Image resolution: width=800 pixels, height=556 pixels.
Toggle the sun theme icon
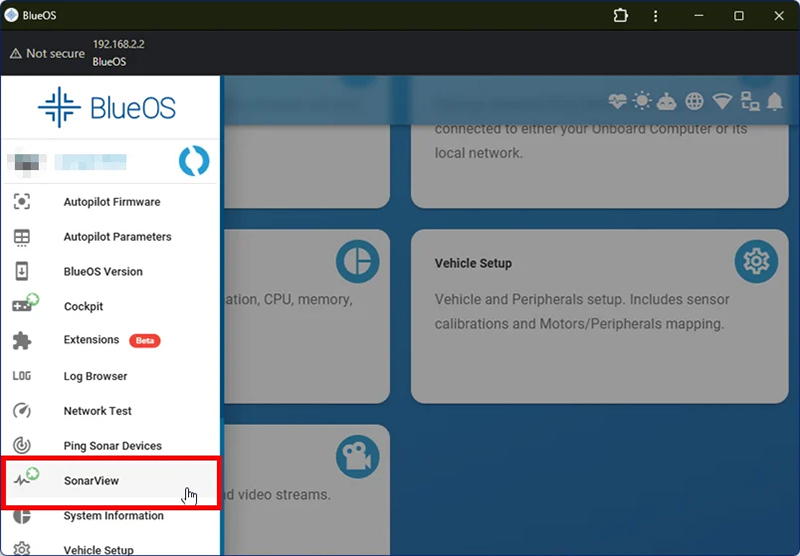[x=642, y=101]
